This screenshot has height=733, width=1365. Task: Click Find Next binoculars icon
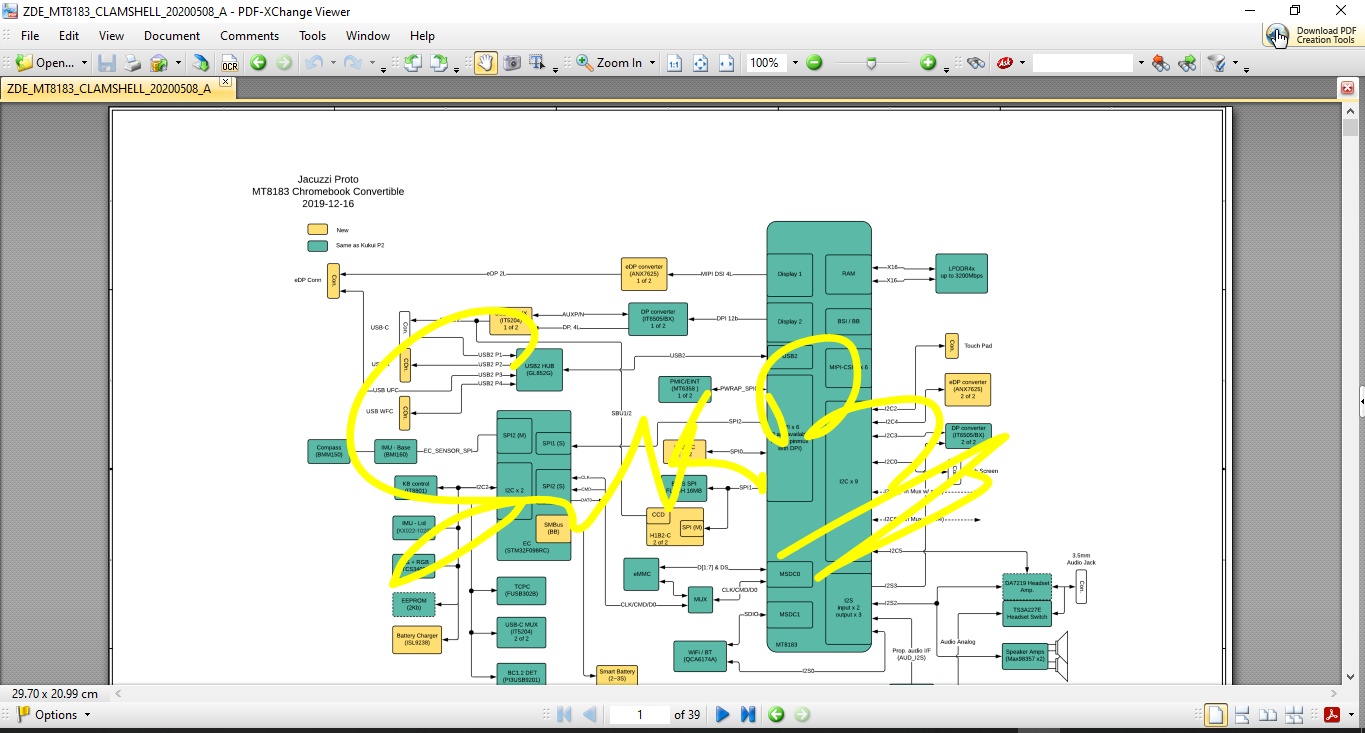click(x=1188, y=63)
